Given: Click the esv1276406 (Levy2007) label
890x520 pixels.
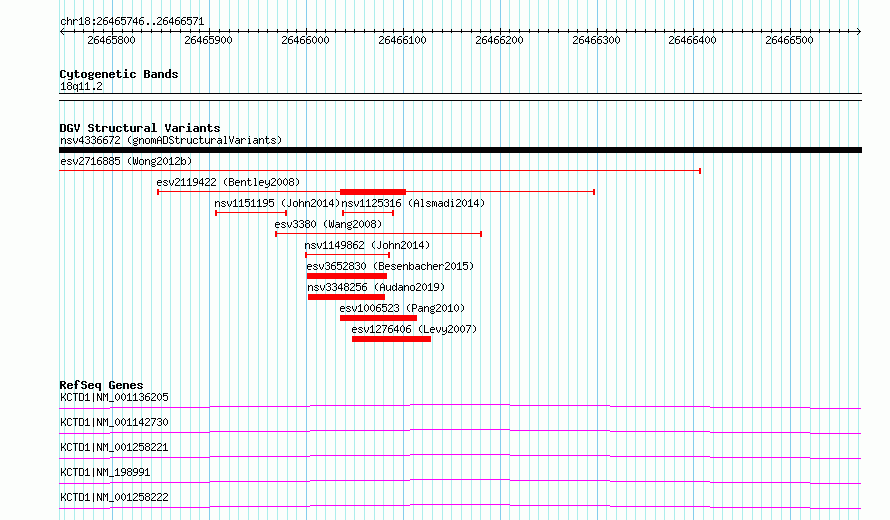Looking at the screenshot, I should (414, 329).
